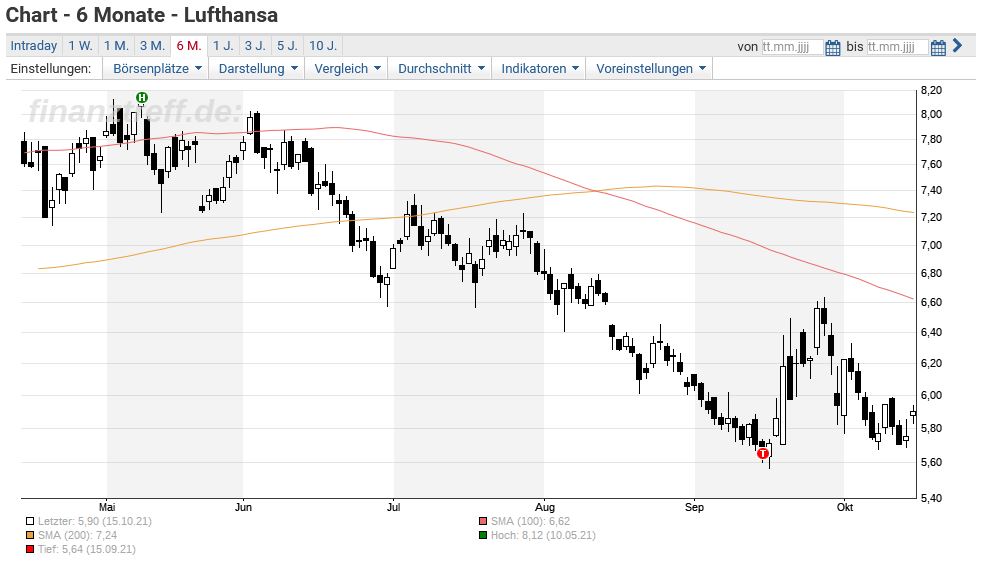The image size is (982, 568).
Task: Click the green H high marker
Action: pos(142,98)
